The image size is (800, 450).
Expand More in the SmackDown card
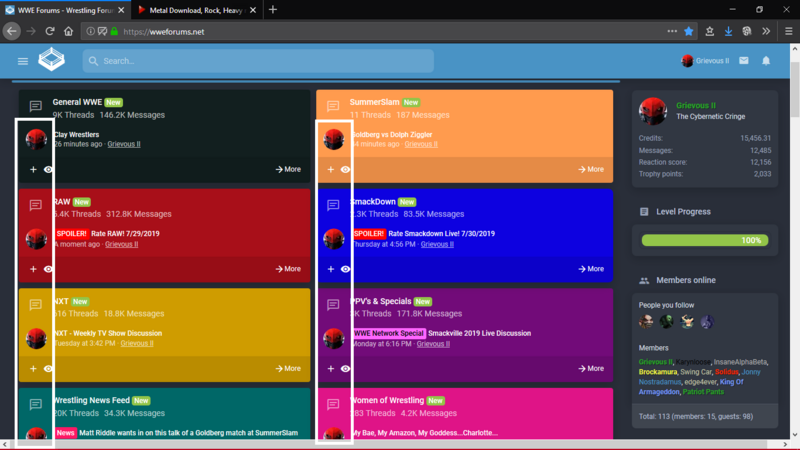(x=591, y=269)
